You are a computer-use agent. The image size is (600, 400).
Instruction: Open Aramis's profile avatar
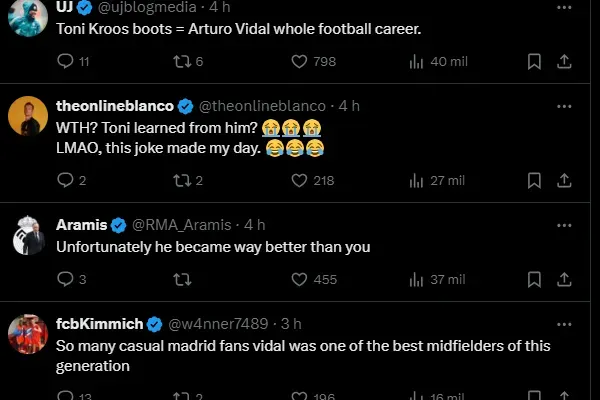(x=28, y=236)
